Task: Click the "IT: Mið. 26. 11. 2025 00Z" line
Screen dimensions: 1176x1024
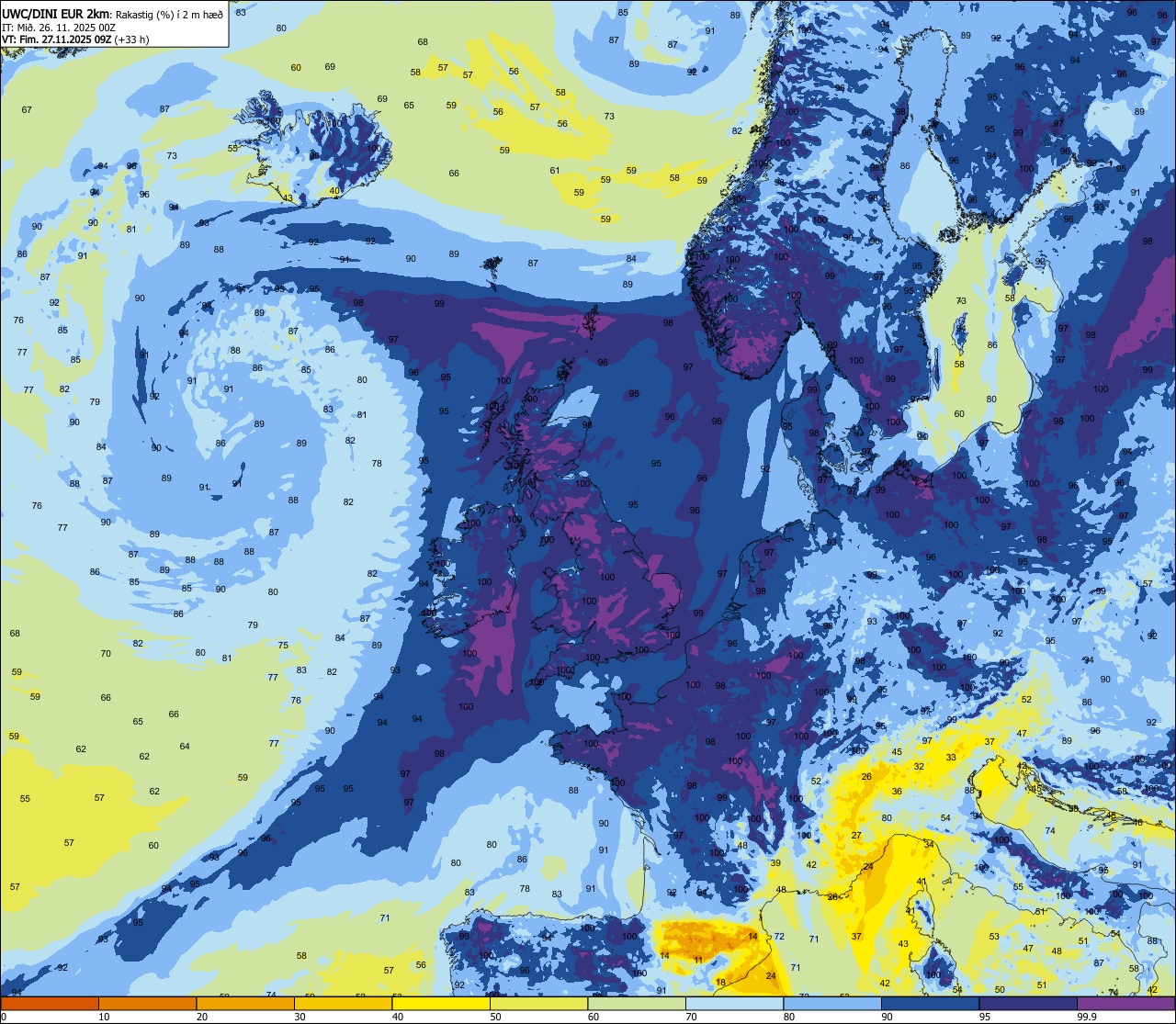Action: click(59, 28)
